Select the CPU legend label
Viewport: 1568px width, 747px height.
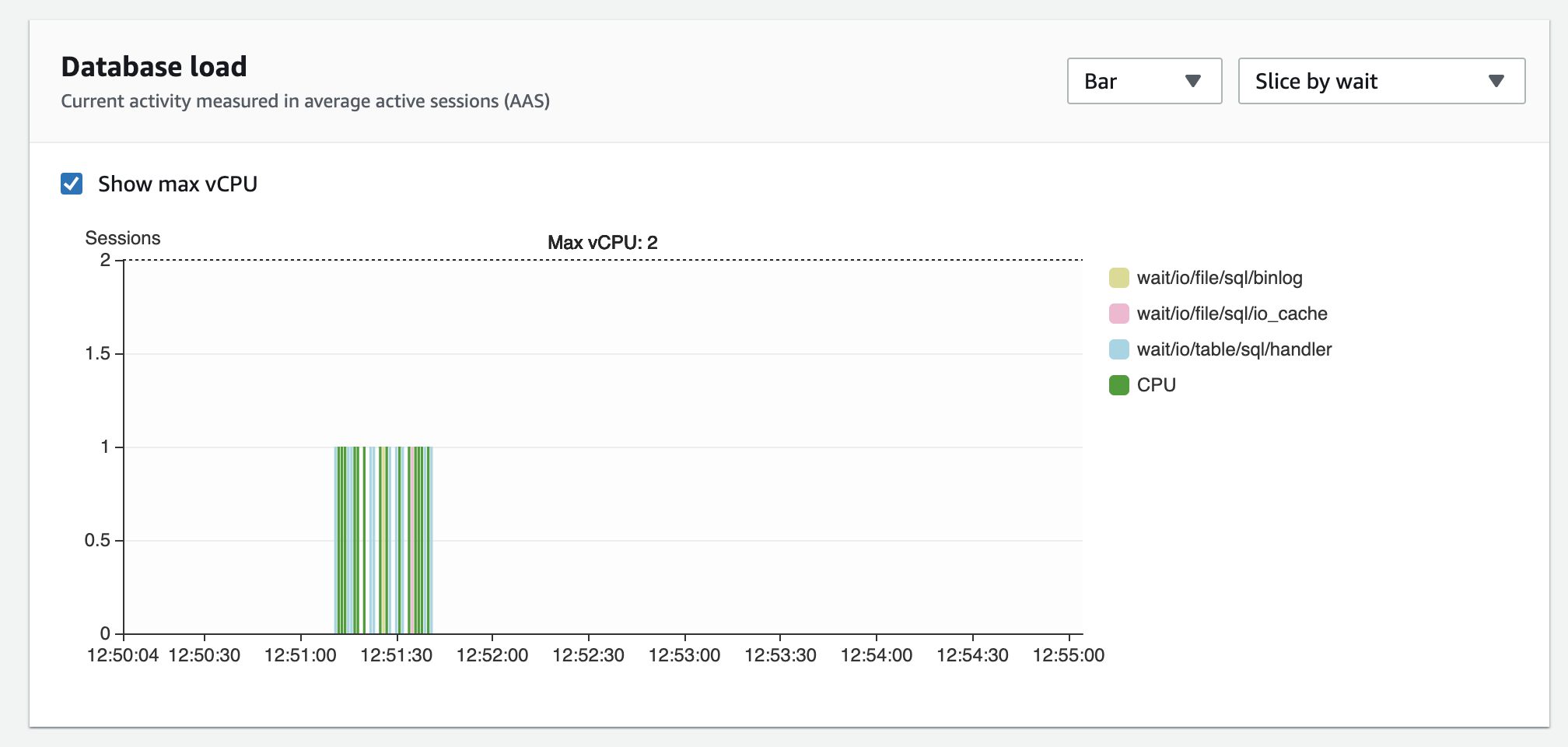click(1157, 385)
